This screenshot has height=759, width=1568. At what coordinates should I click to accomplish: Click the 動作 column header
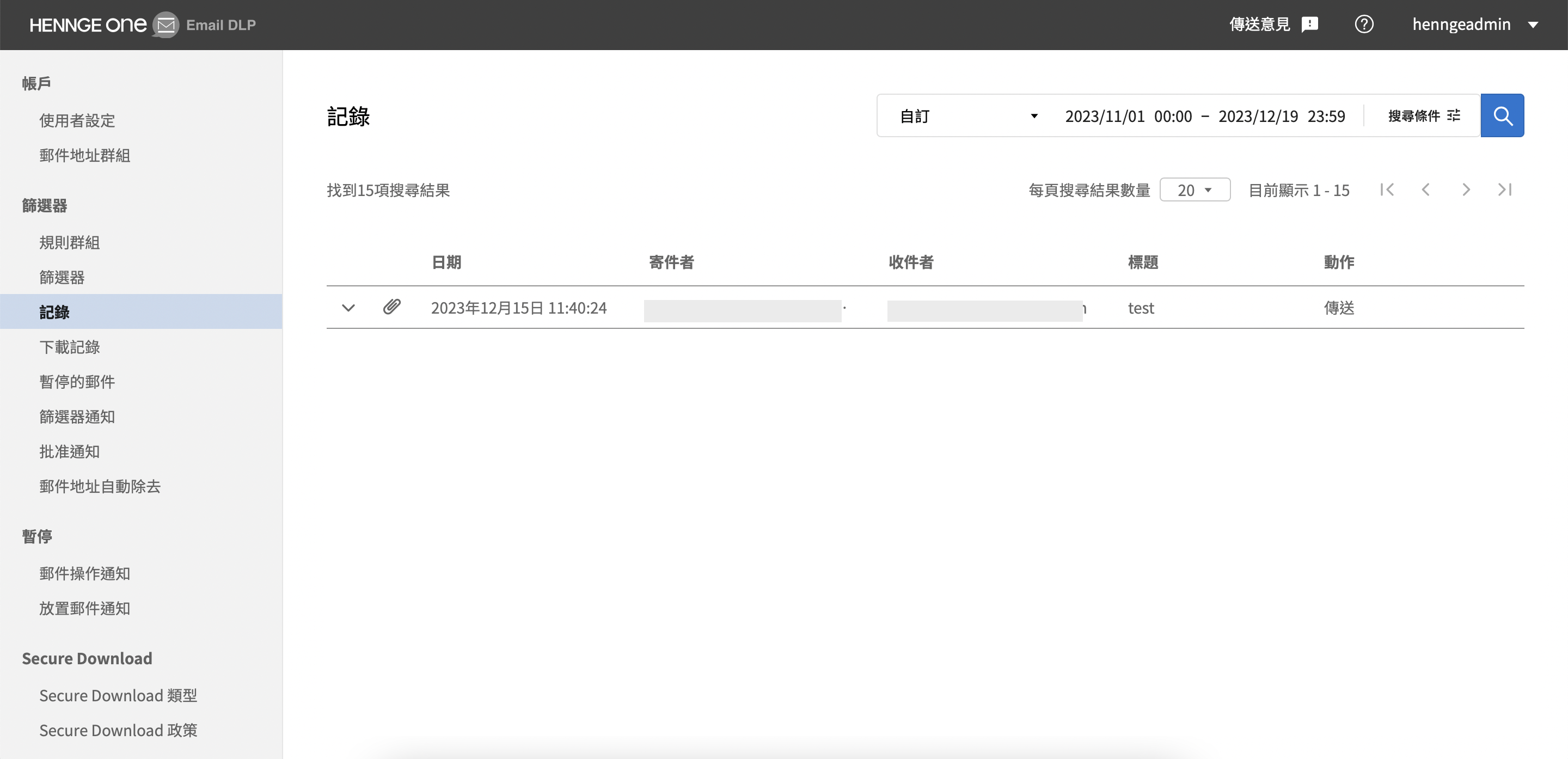point(1339,262)
